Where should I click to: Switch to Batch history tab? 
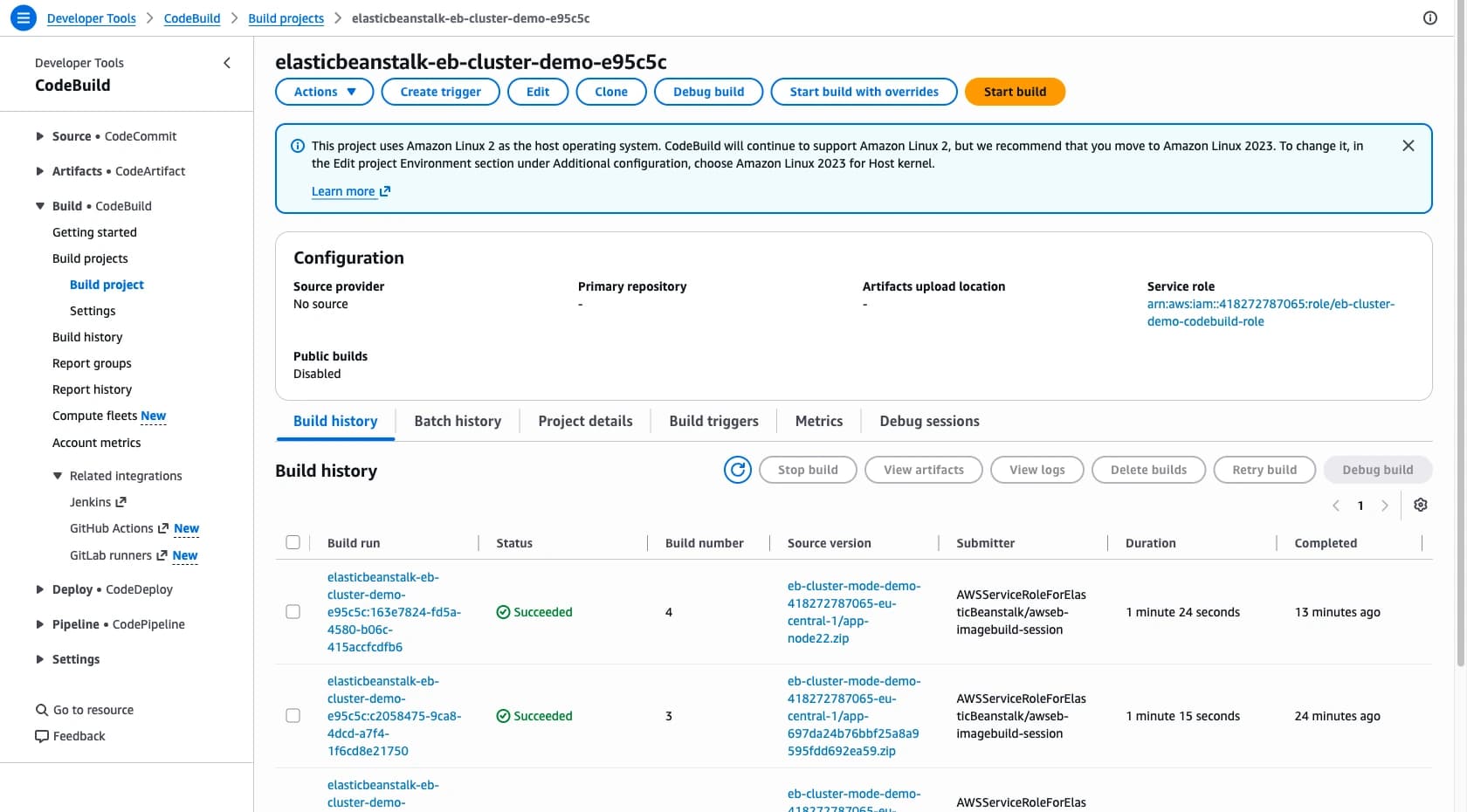click(x=458, y=421)
